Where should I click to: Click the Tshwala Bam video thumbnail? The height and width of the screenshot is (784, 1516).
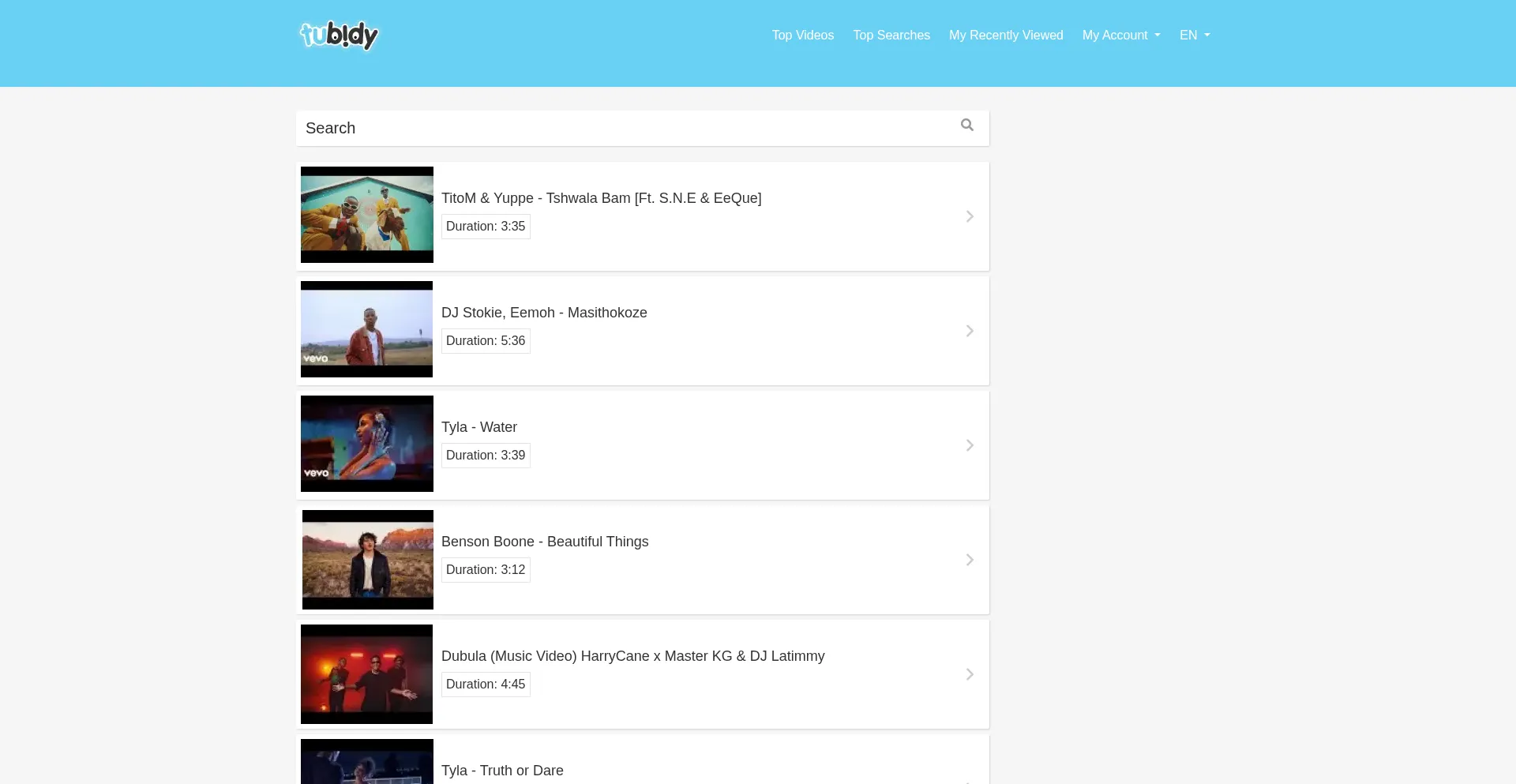pyautogui.click(x=367, y=215)
